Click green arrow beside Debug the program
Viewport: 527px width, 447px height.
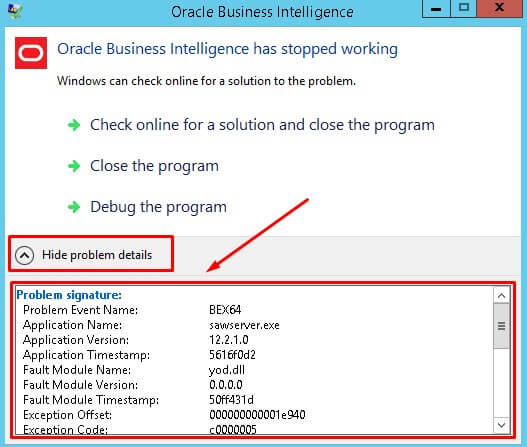click(74, 207)
